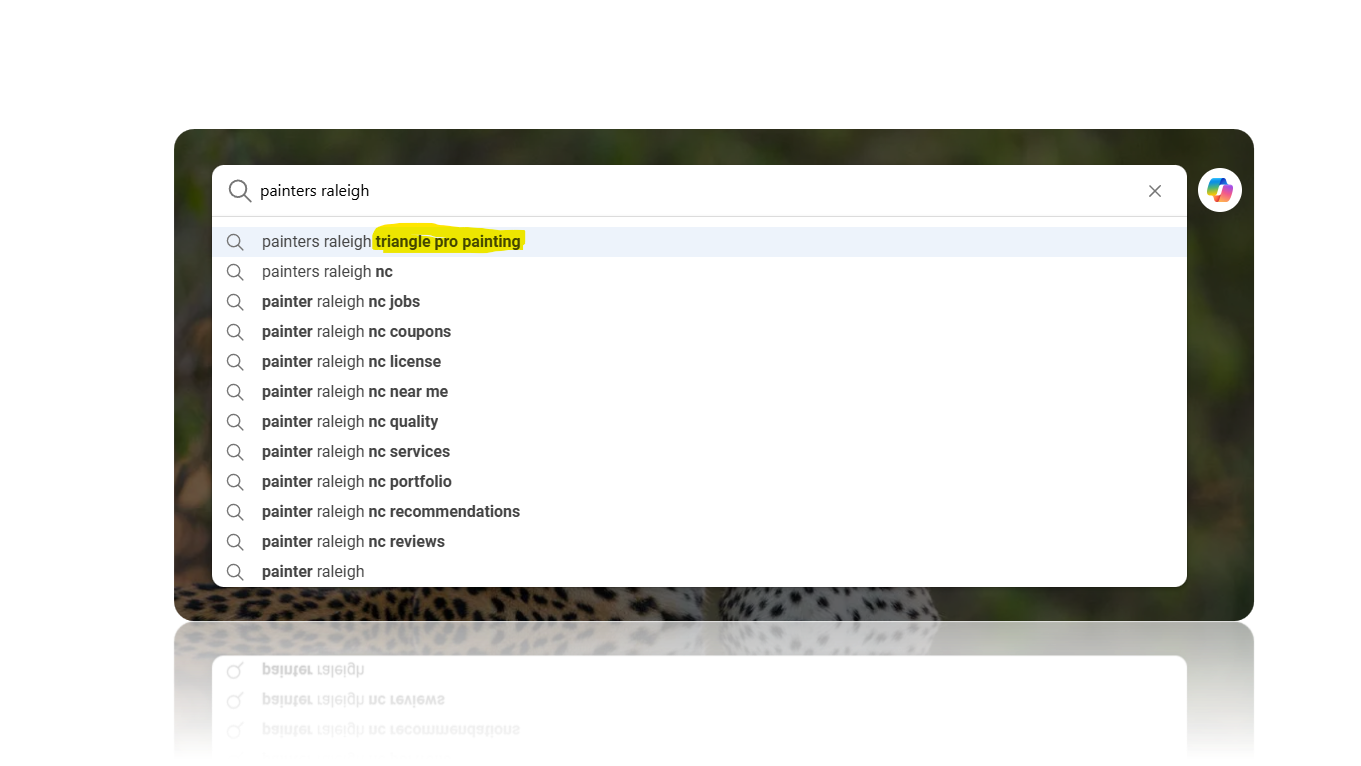
Task: Select 'painters raleigh triangle pro painting' suggestion
Action: 391,242
